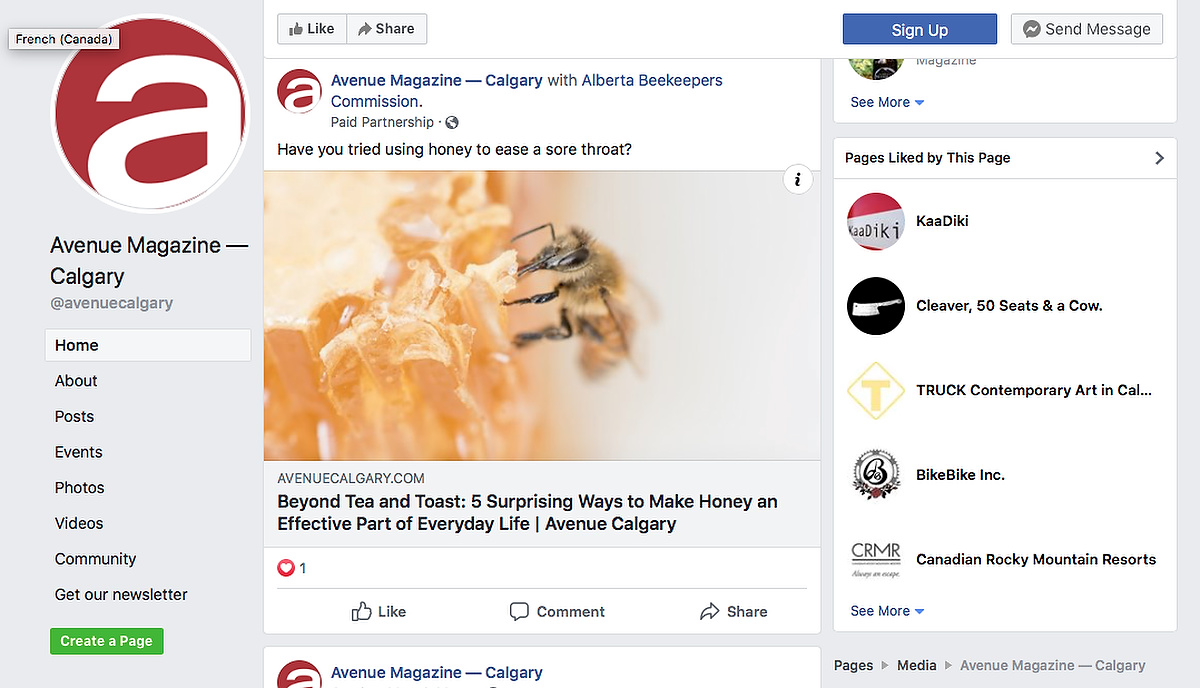Click the heart reaction icon under the post
This screenshot has height=688, width=1200.
point(286,568)
